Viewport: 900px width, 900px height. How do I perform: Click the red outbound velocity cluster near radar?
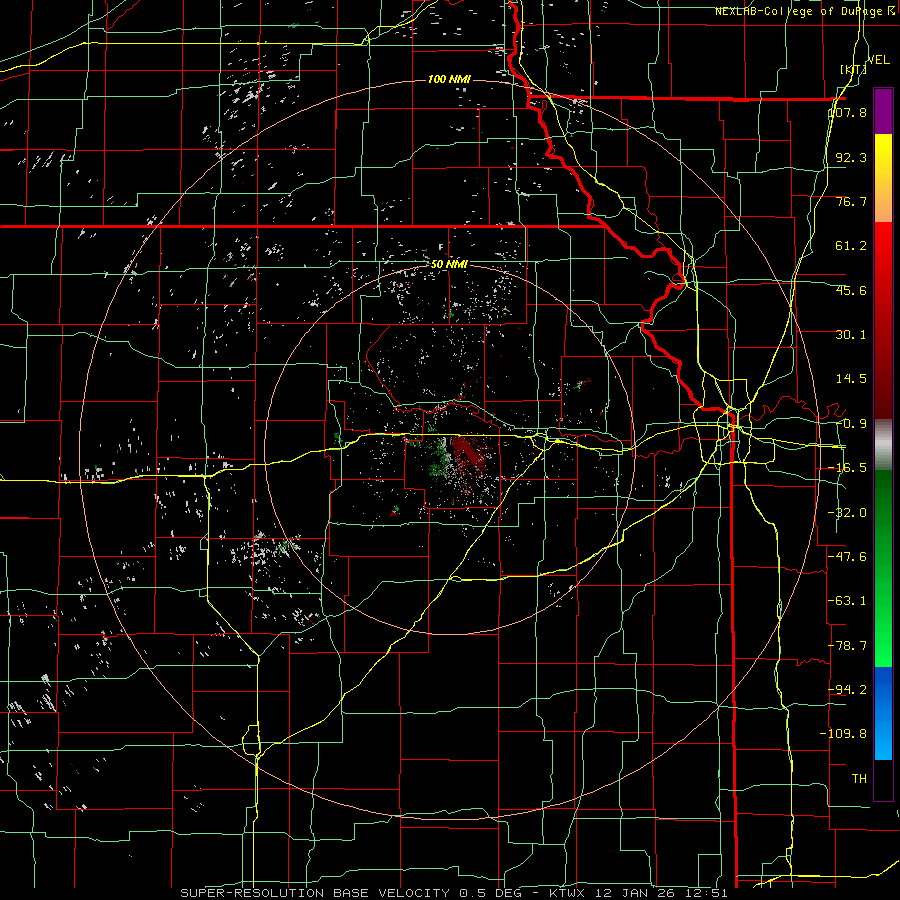tap(468, 453)
